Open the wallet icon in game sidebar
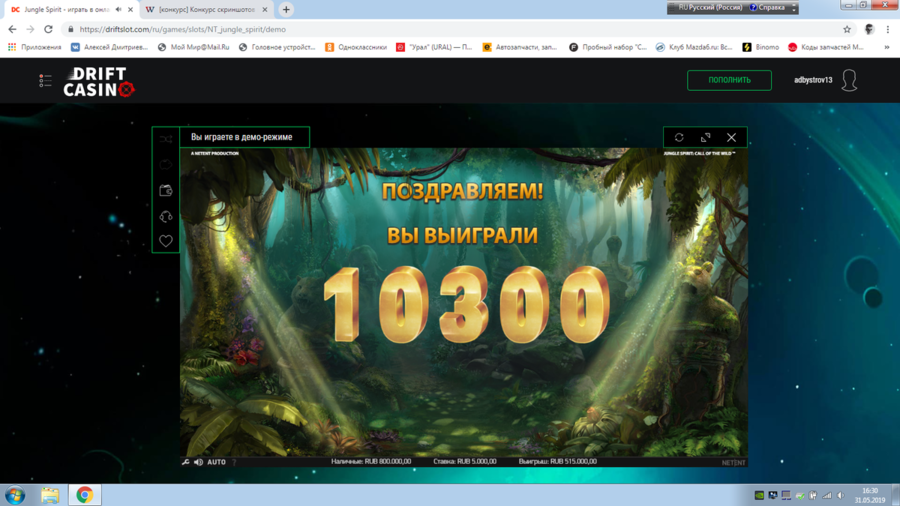The width and height of the screenshot is (900, 506). (166, 190)
